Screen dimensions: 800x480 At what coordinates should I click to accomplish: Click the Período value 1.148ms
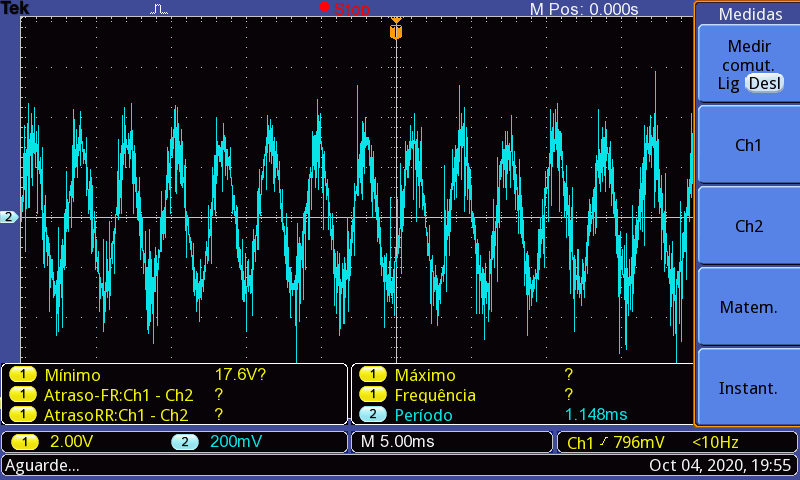coord(596,415)
